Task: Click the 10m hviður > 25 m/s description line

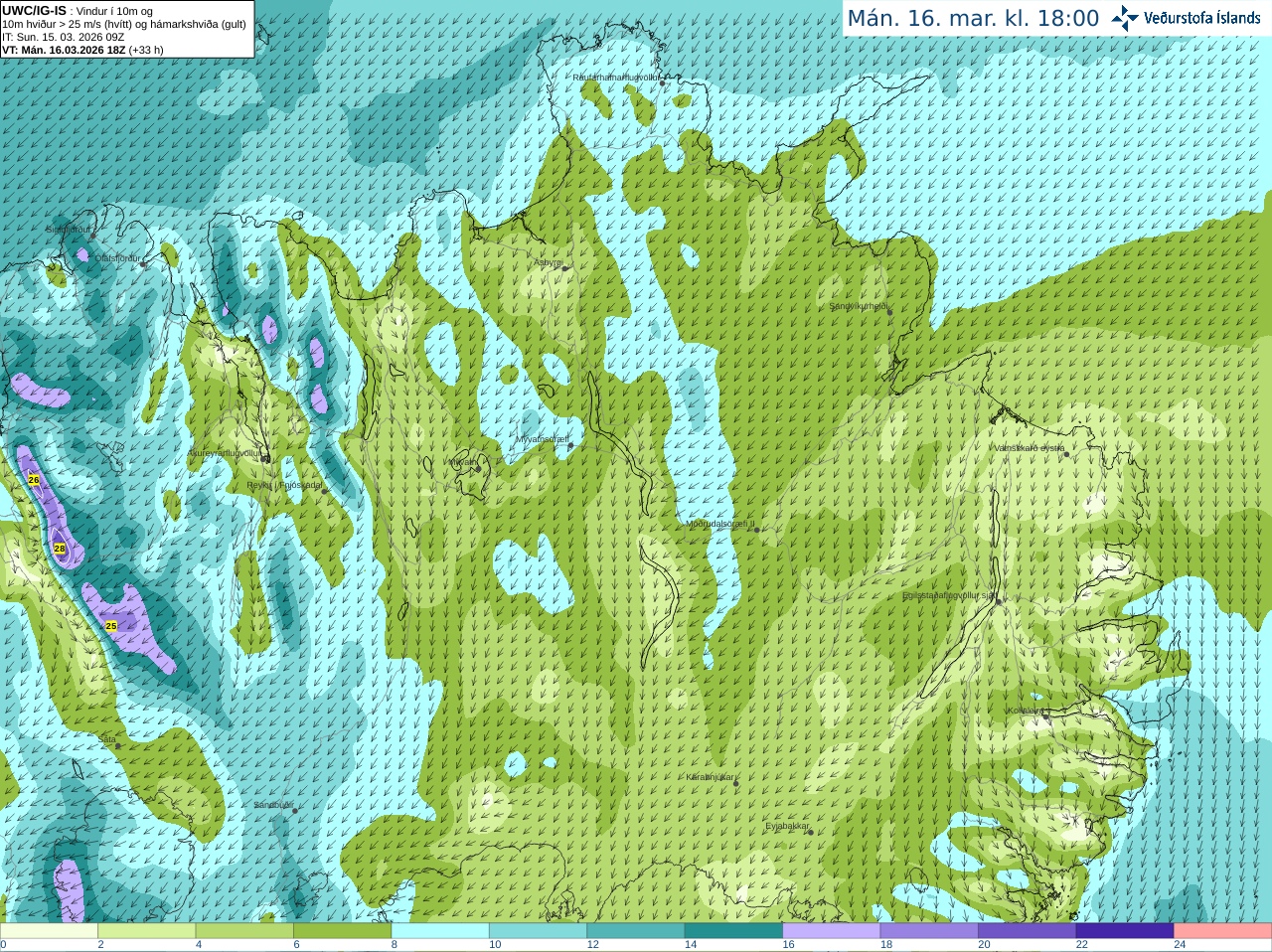Action: tap(124, 24)
